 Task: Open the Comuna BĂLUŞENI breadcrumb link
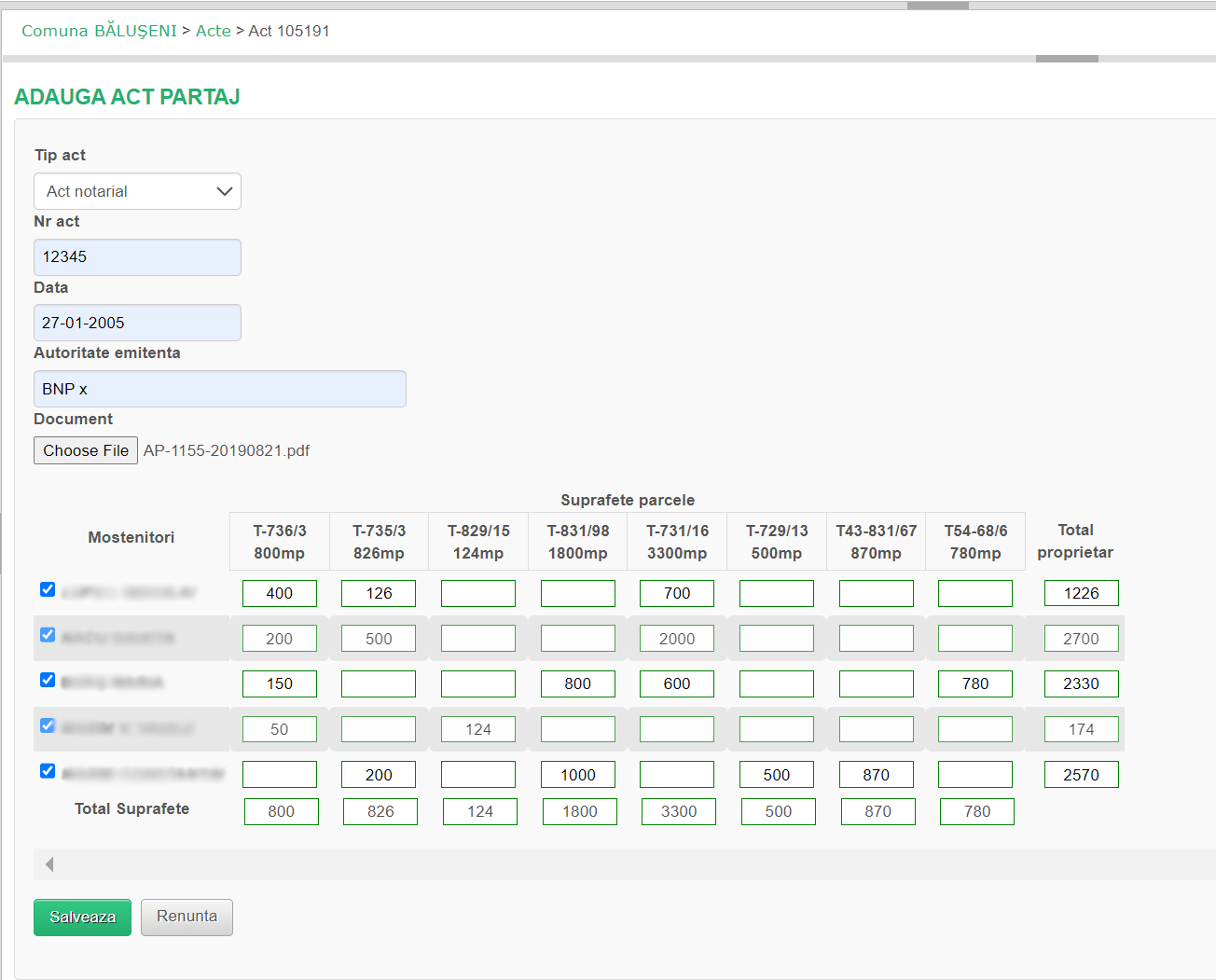99,31
